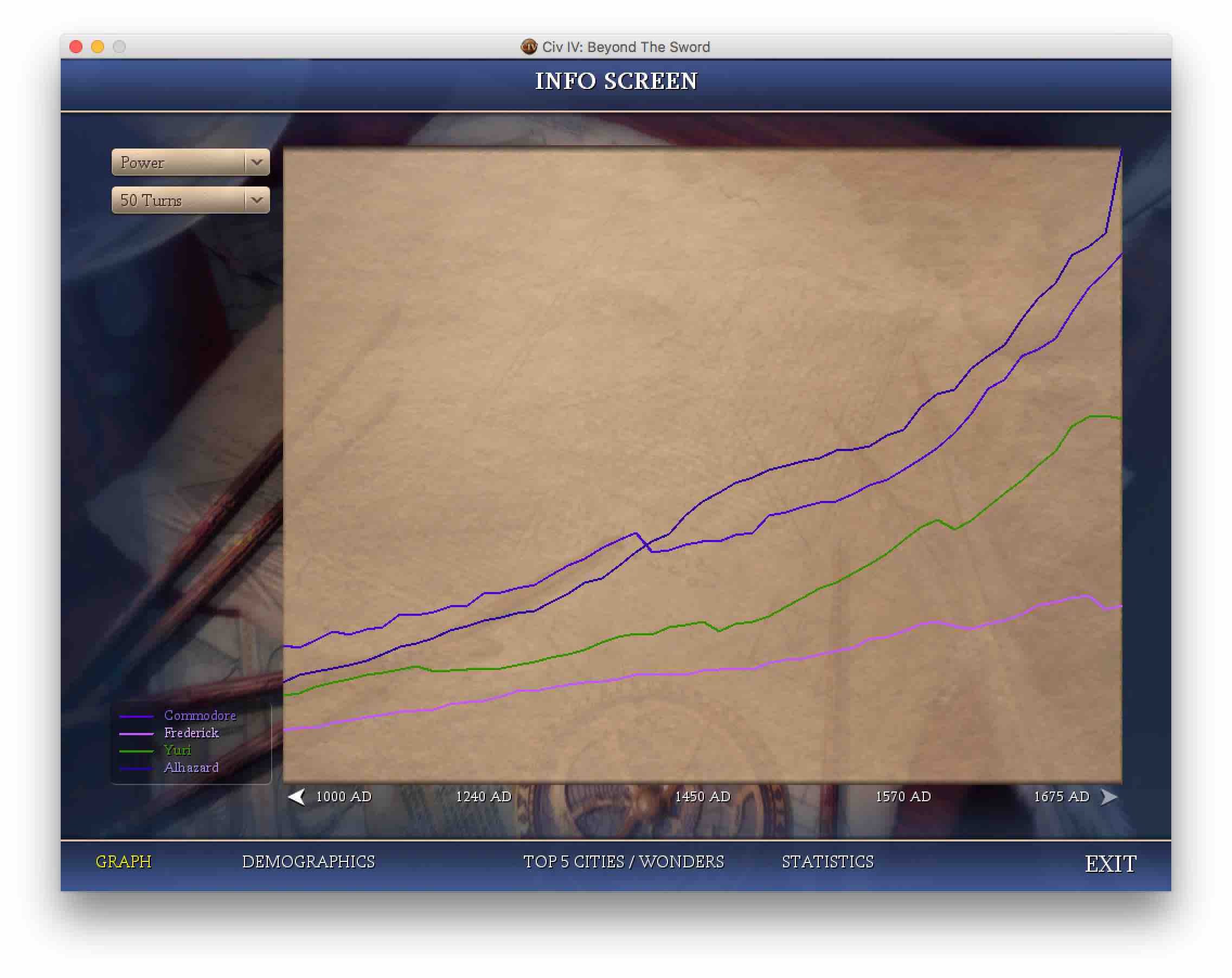Go to the Statistics tab
Viewport: 1232px width, 978px height.
click(x=827, y=861)
